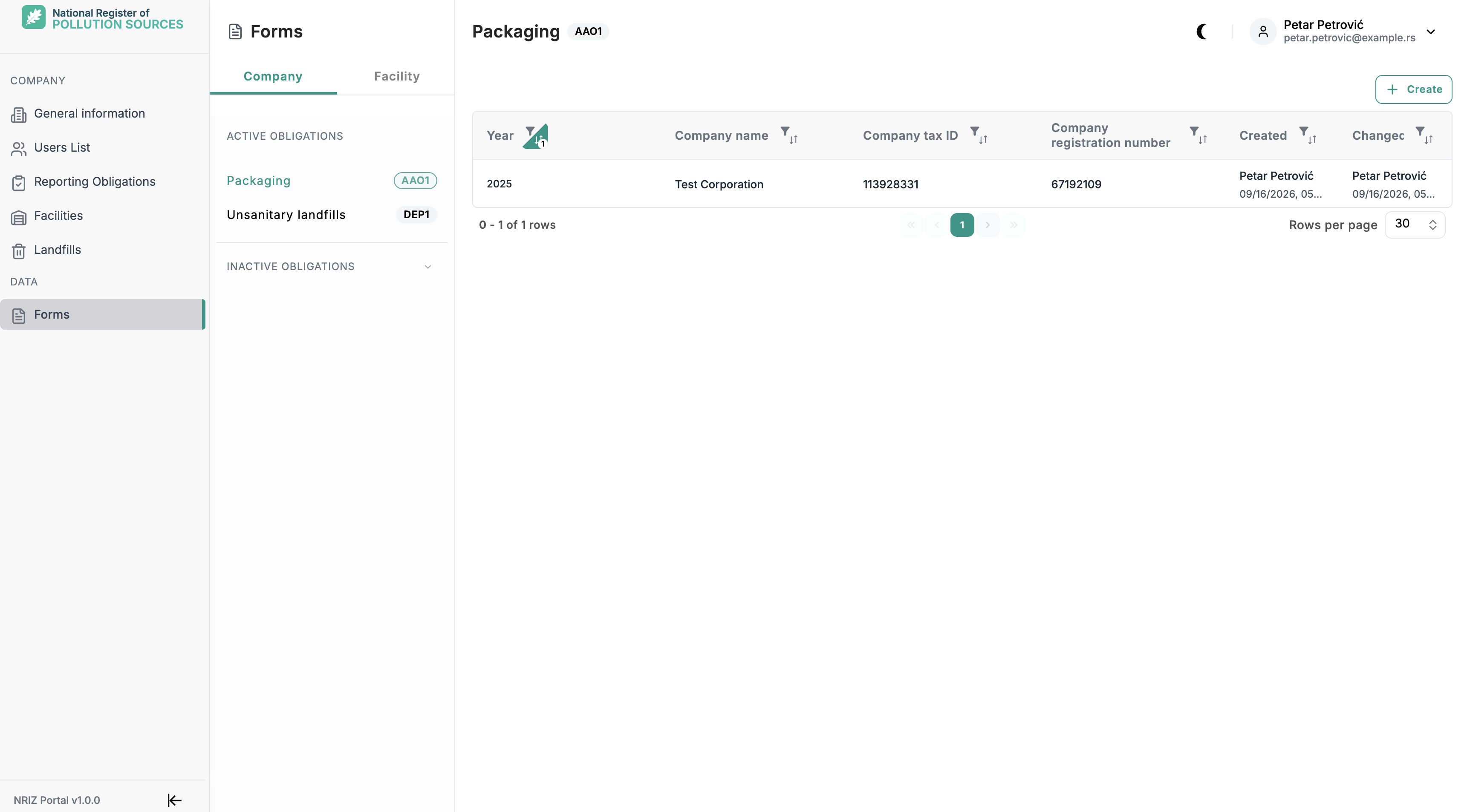The width and height of the screenshot is (1467, 812).
Task: Open the Rows per page selector
Action: tap(1415, 225)
